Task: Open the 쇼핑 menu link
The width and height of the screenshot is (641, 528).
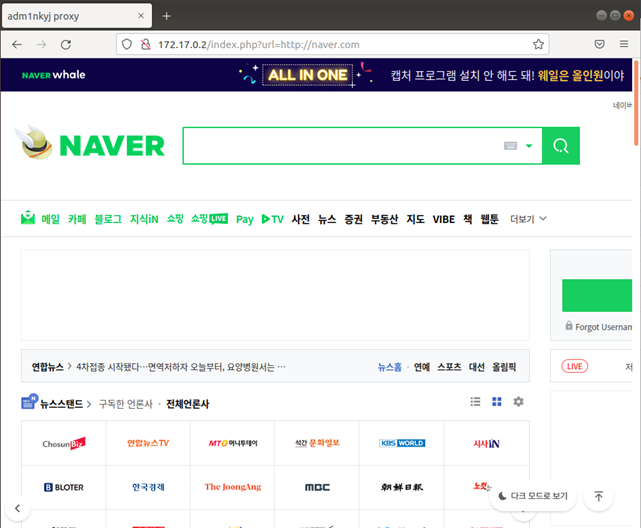Action: point(175,219)
